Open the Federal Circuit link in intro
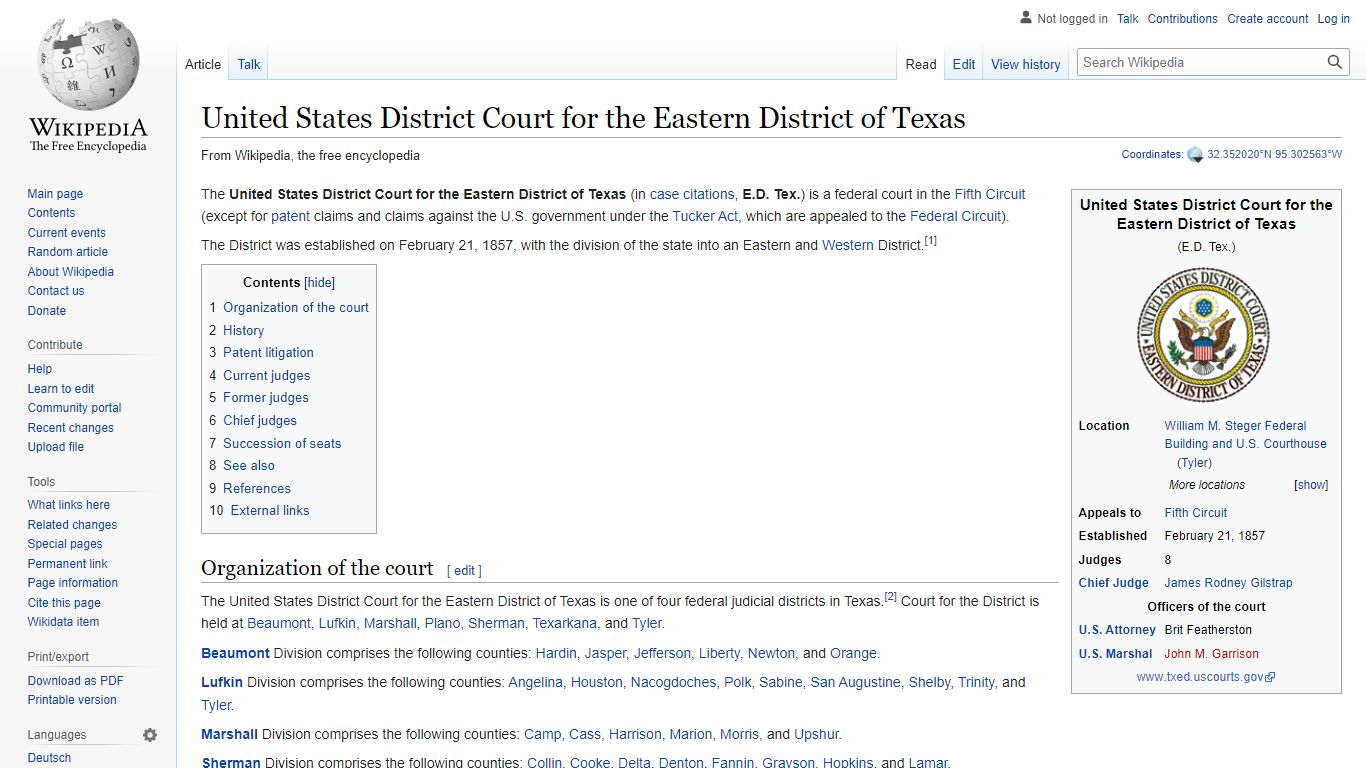 [955, 216]
